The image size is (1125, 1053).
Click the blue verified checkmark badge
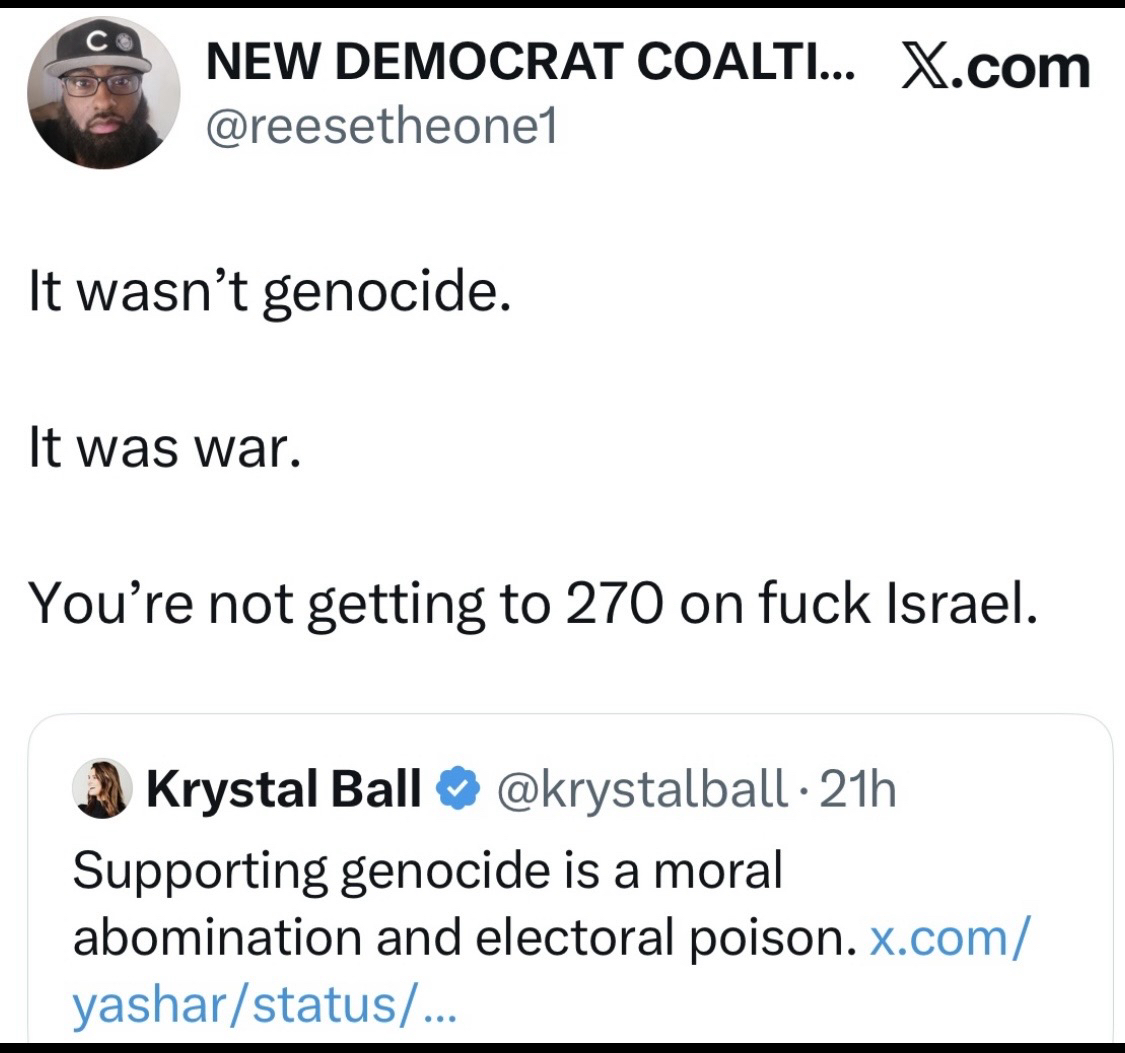click(x=455, y=790)
